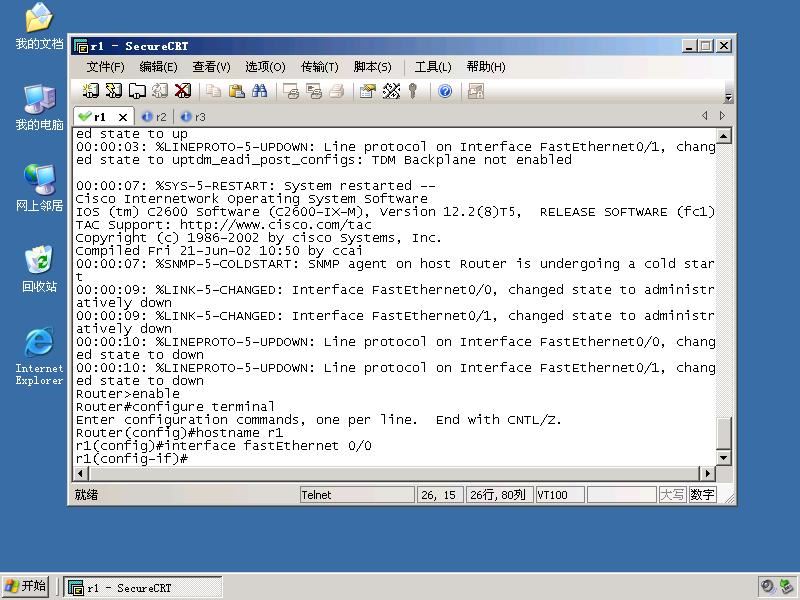Click the grayed-out SecureFX icon

tap(476, 91)
